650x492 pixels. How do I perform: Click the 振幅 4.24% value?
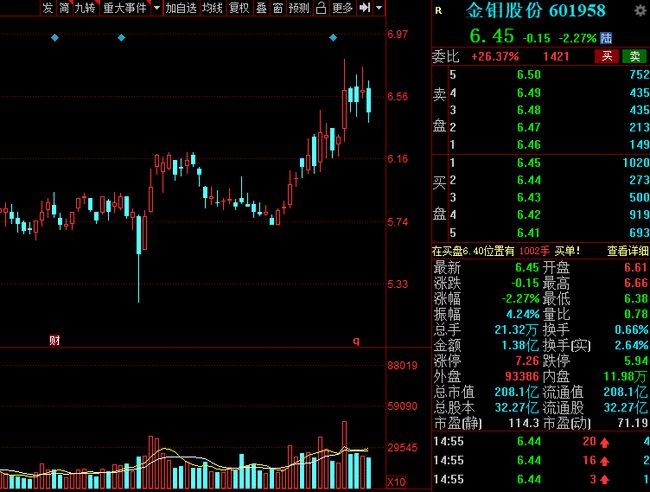pos(523,314)
